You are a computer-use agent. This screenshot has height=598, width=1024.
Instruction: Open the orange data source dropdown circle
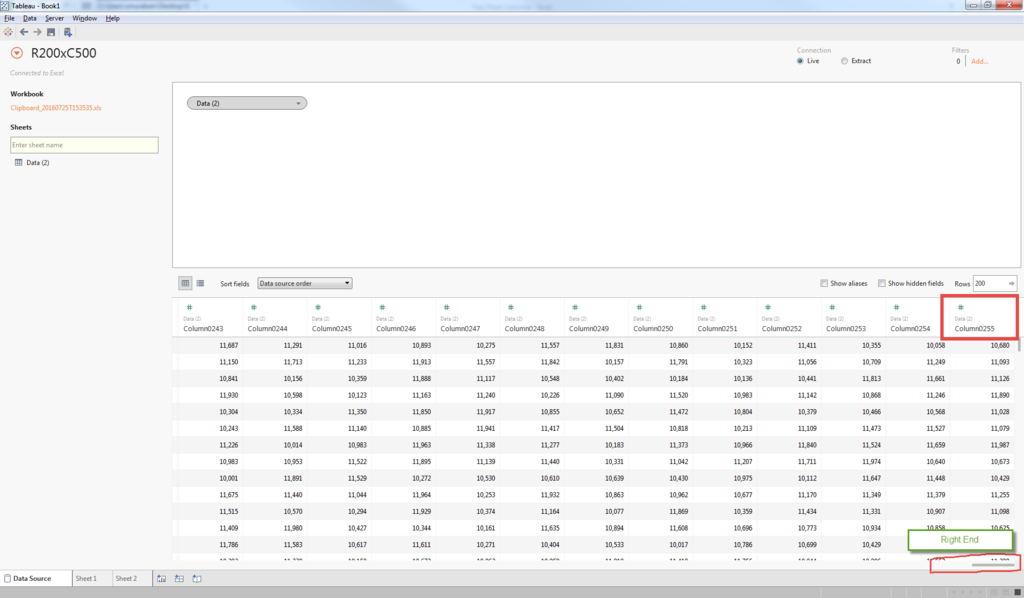click(x=17, y=54)
